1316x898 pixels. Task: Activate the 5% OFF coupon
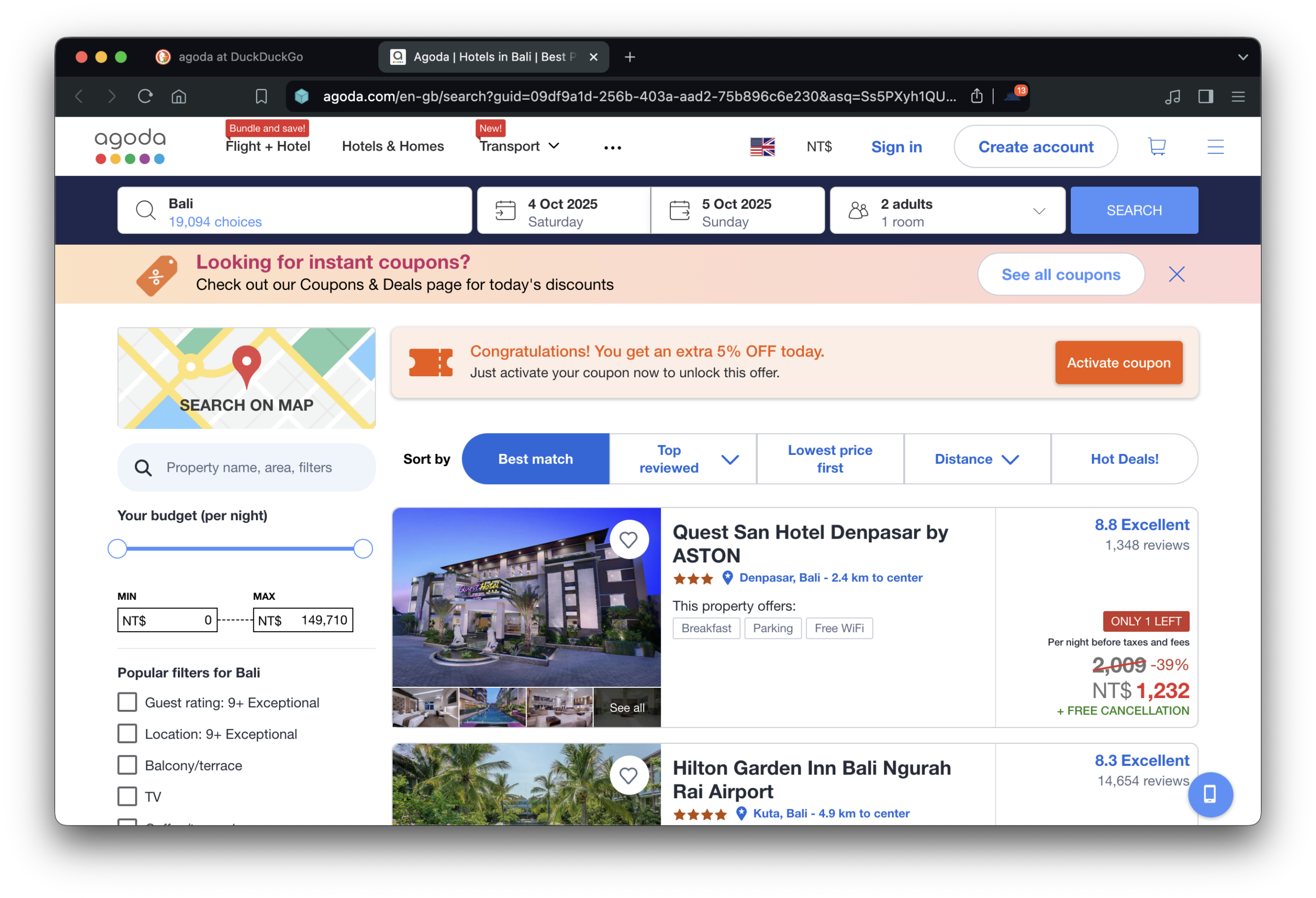coord(1119,362)
